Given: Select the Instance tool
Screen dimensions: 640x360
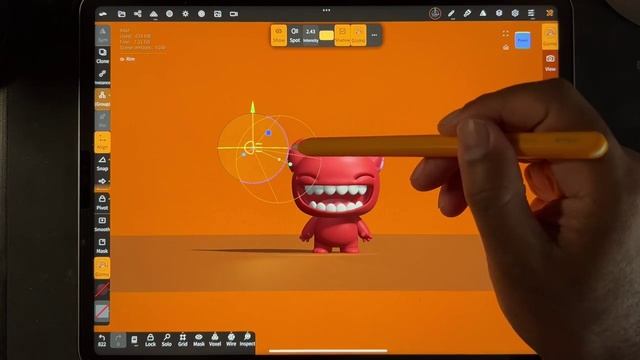Looking at the screenshot, I should point(102,77).
